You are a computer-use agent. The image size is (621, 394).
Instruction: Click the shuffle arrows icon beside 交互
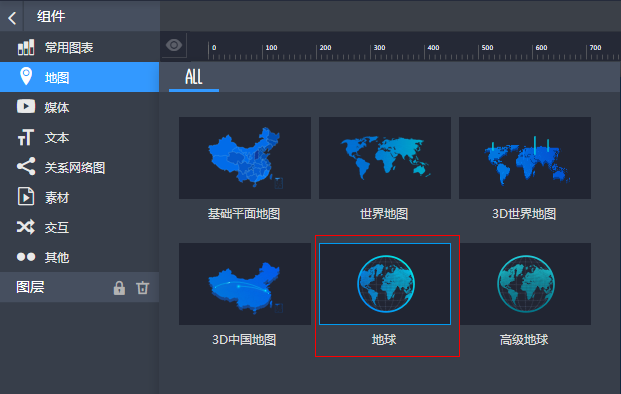click(x=26, y=227)
